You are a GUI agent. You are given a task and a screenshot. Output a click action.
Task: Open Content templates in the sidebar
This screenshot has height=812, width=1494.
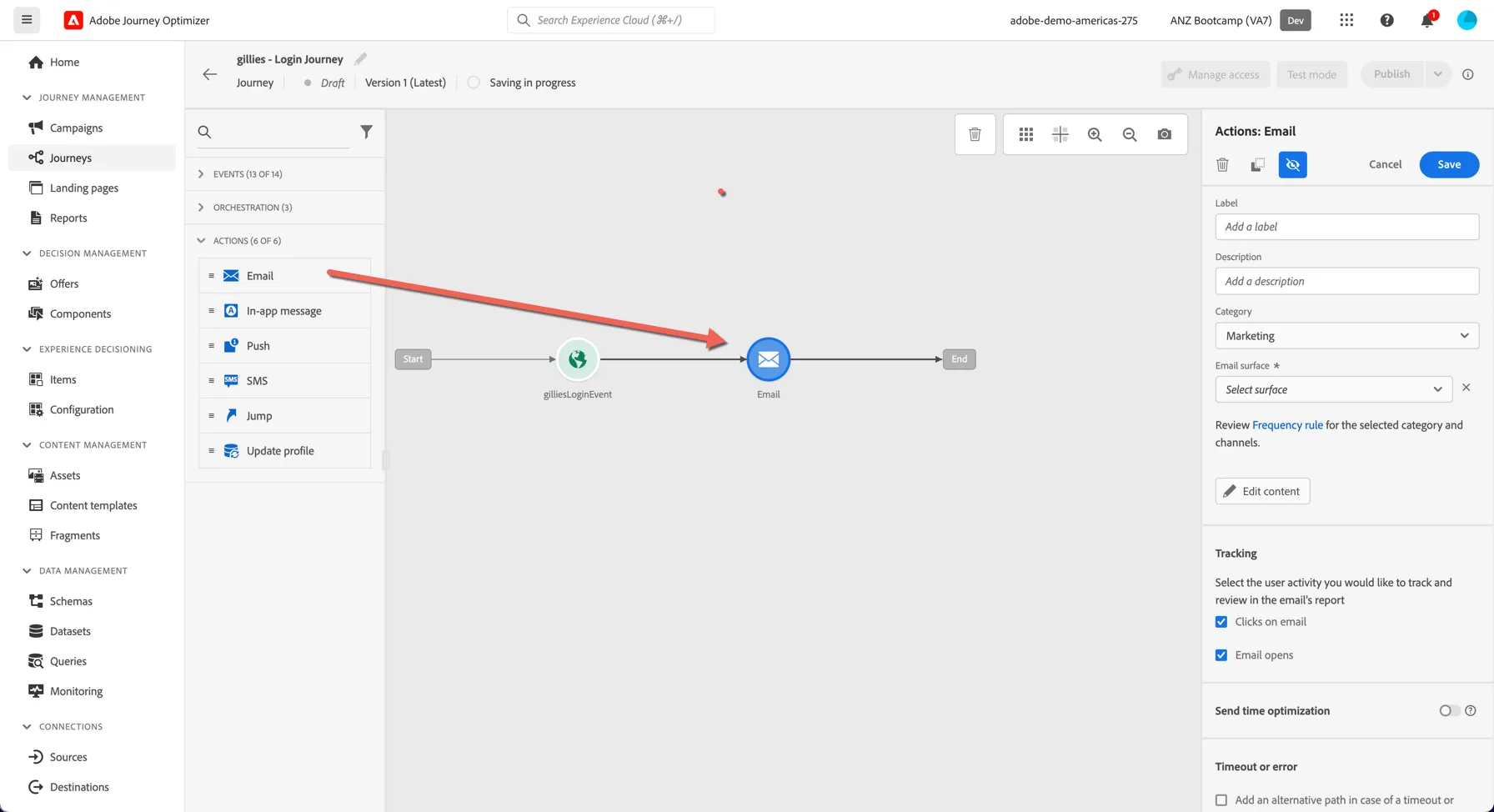point(93,505)
